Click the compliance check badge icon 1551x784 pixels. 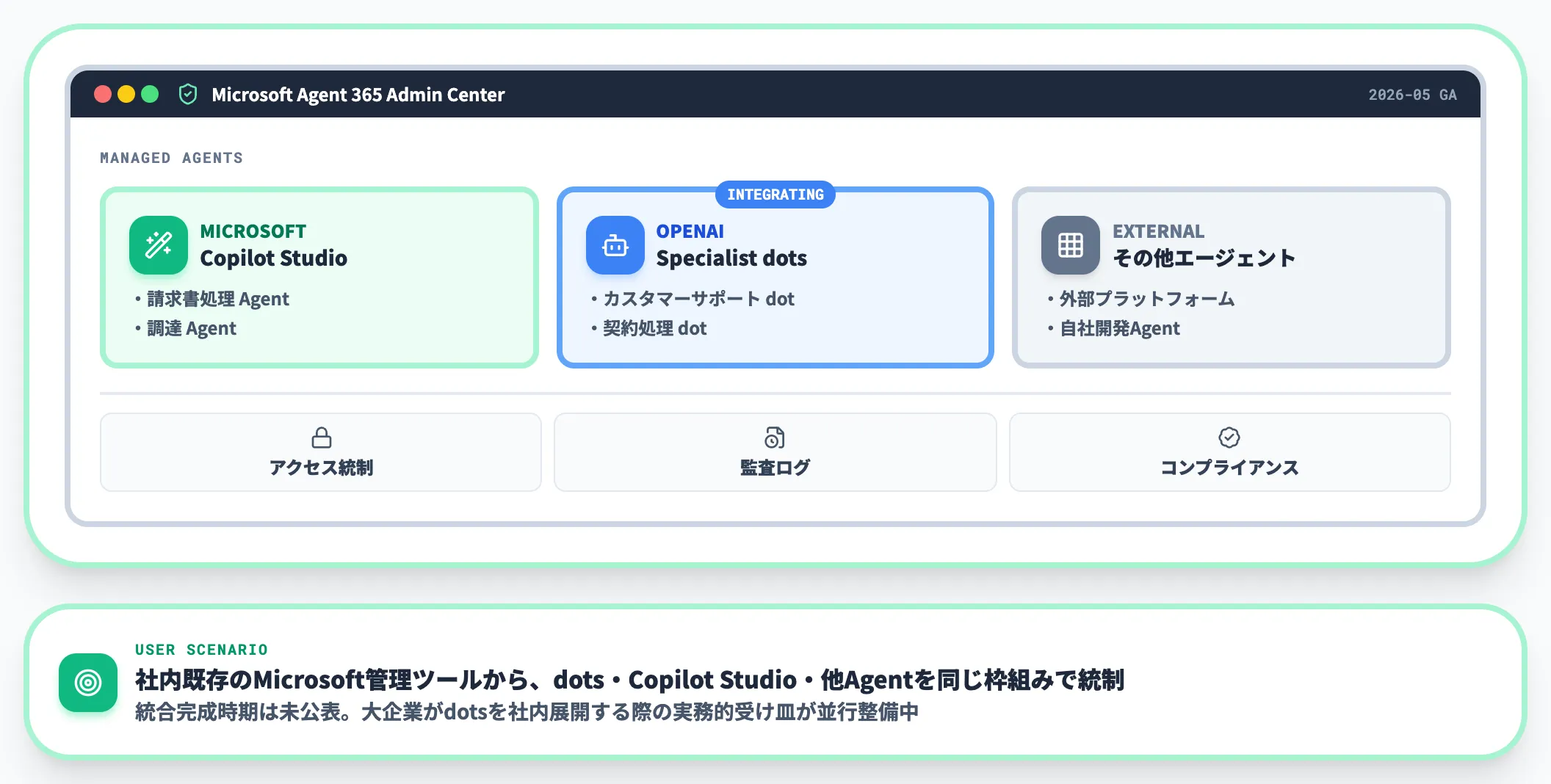[x=1229, y=438]
